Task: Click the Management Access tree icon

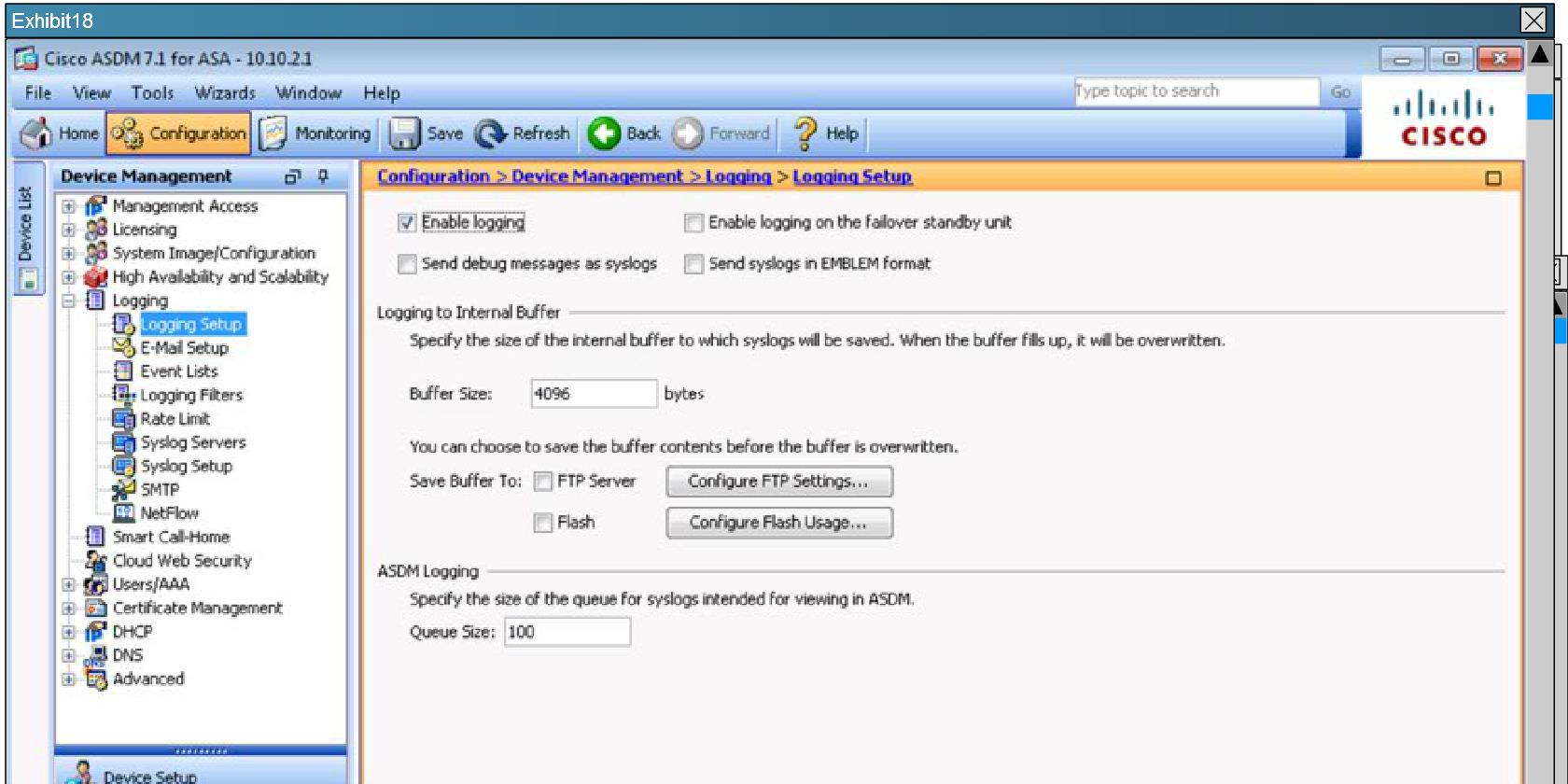Action: point(95,205)
